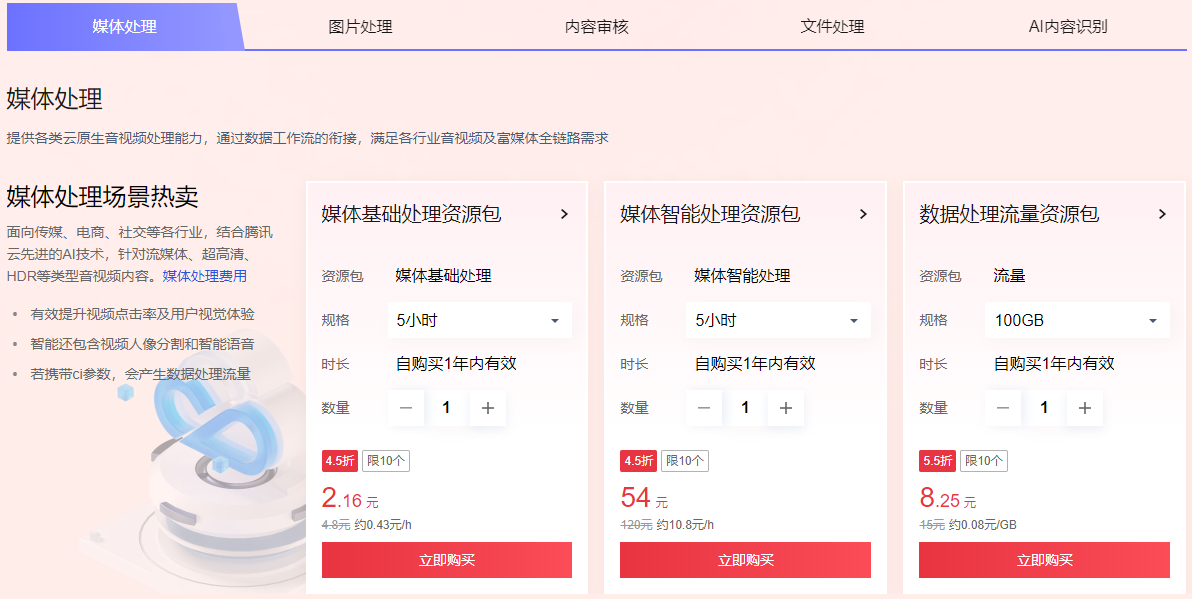Increase quantity for 流量 resource package

1085,408
